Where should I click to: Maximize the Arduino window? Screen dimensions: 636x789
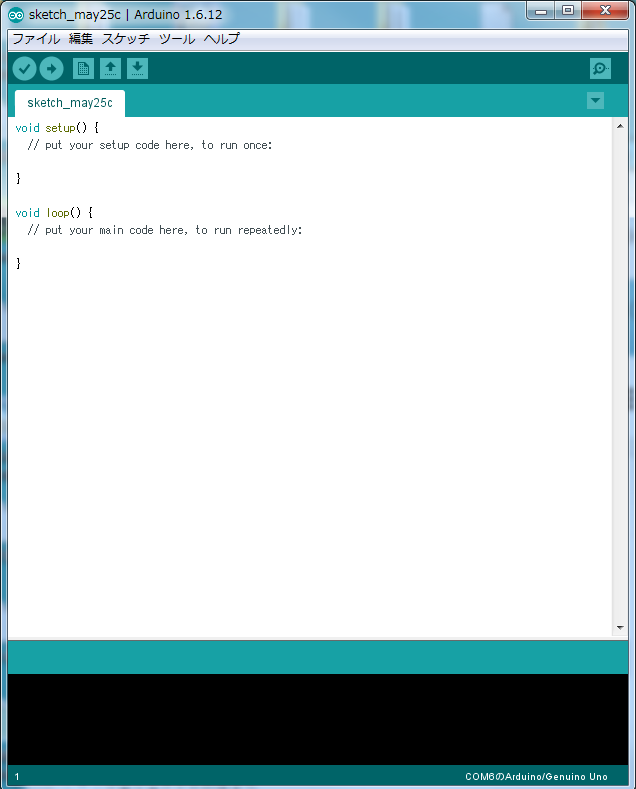(568, 11)
